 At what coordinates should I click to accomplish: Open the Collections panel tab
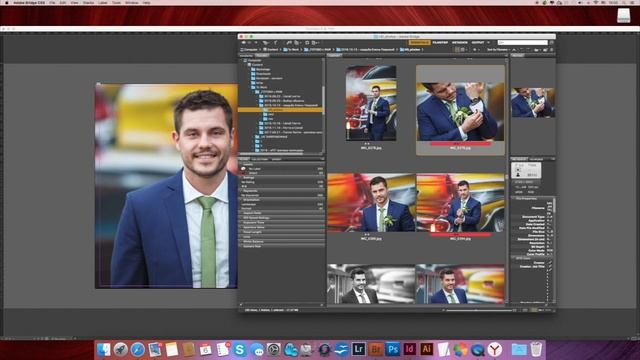pyautogui.click(x=260, y=159)
